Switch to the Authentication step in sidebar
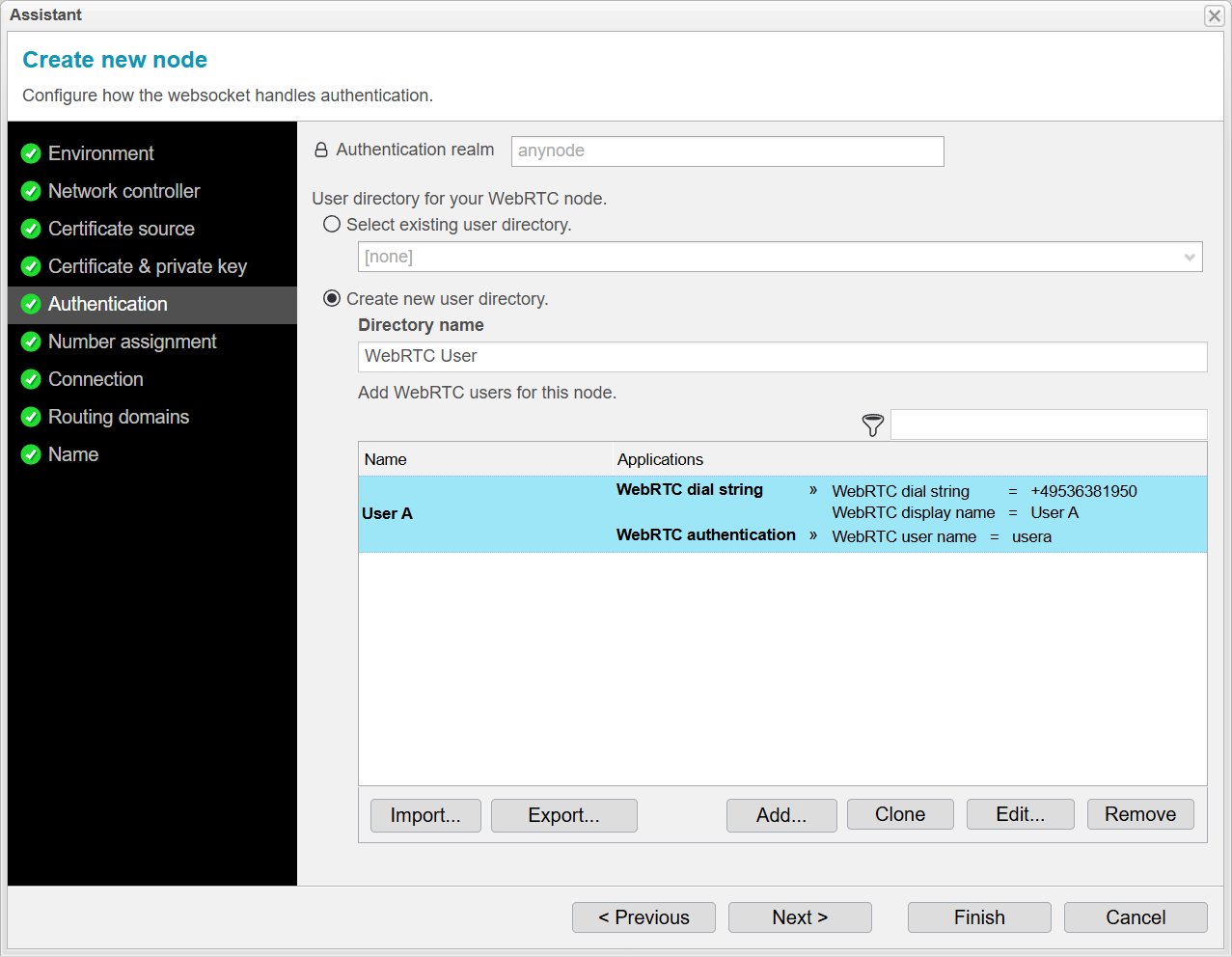This screenshot has height=957, width=1232. click(x=107, y=303)
